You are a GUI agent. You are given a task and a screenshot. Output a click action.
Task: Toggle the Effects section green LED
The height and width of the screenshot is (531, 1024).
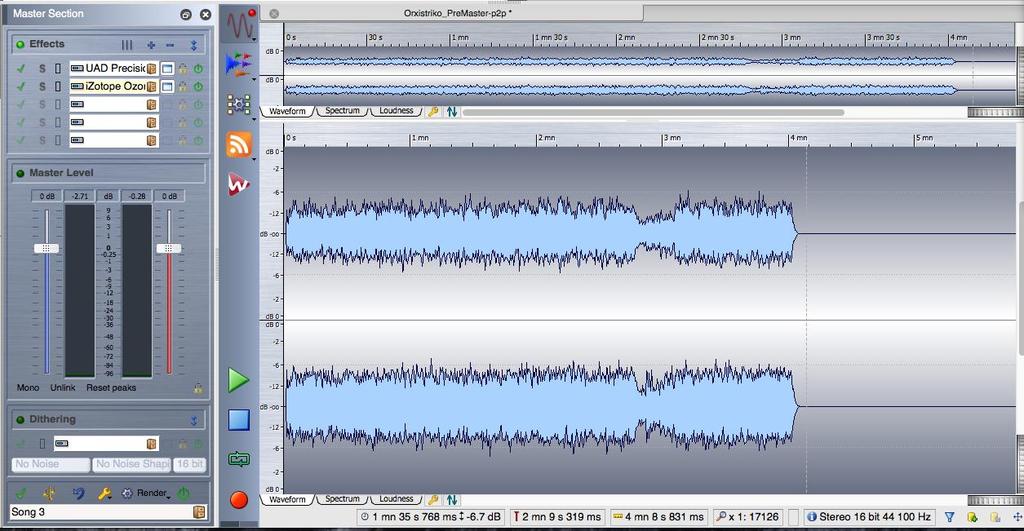(x=20, y=44)
